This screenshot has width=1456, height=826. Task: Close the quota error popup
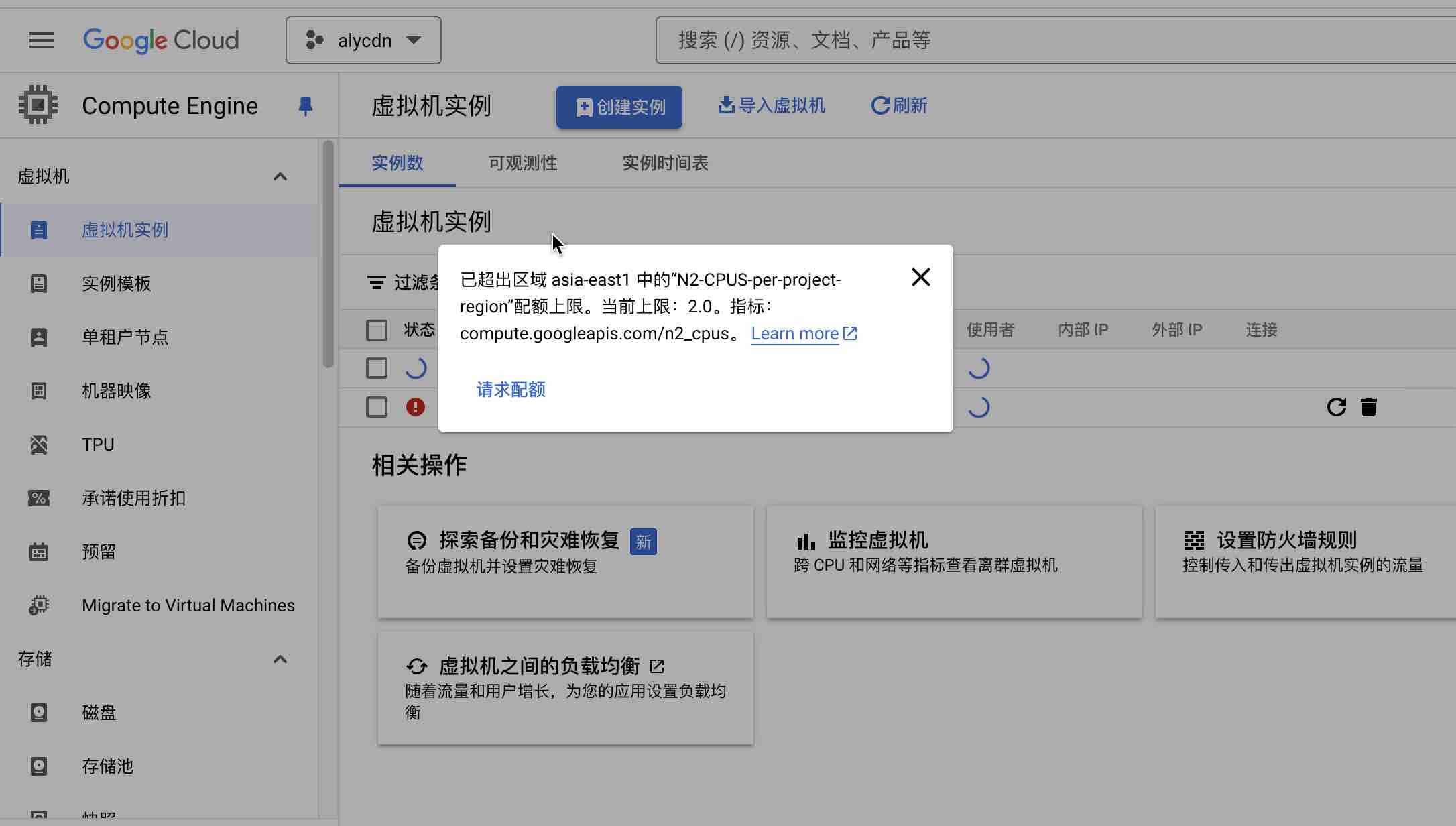coord(921,277)
